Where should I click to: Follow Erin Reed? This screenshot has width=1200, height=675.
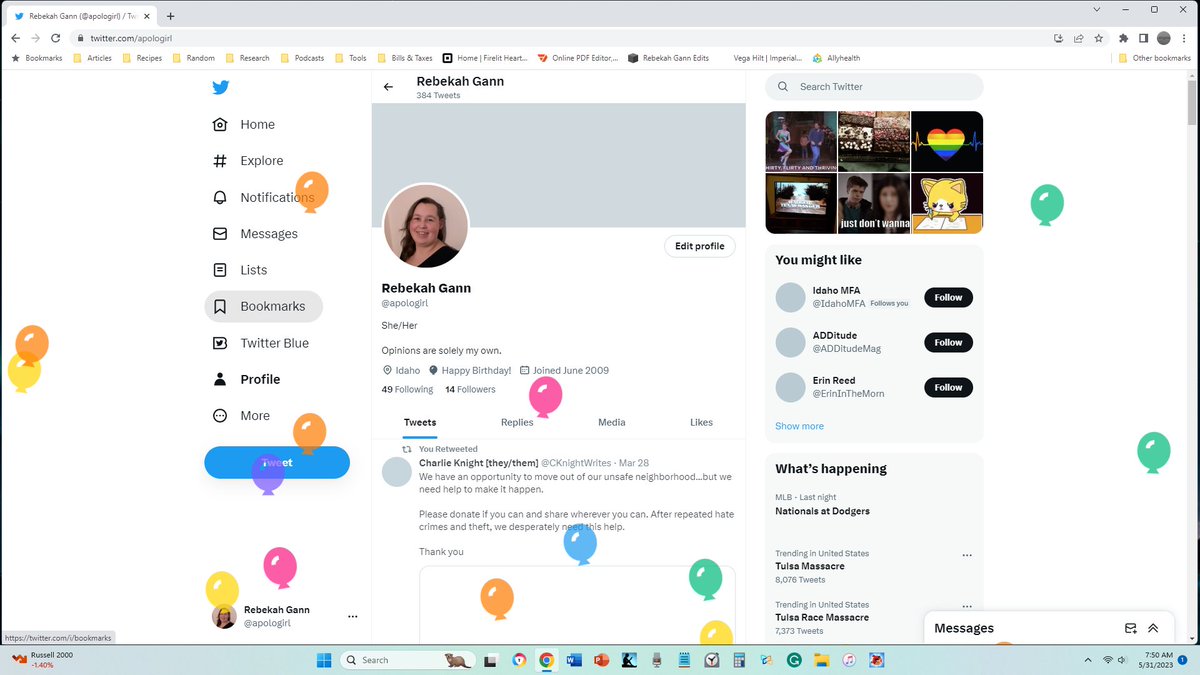click(x=948, y=387)
